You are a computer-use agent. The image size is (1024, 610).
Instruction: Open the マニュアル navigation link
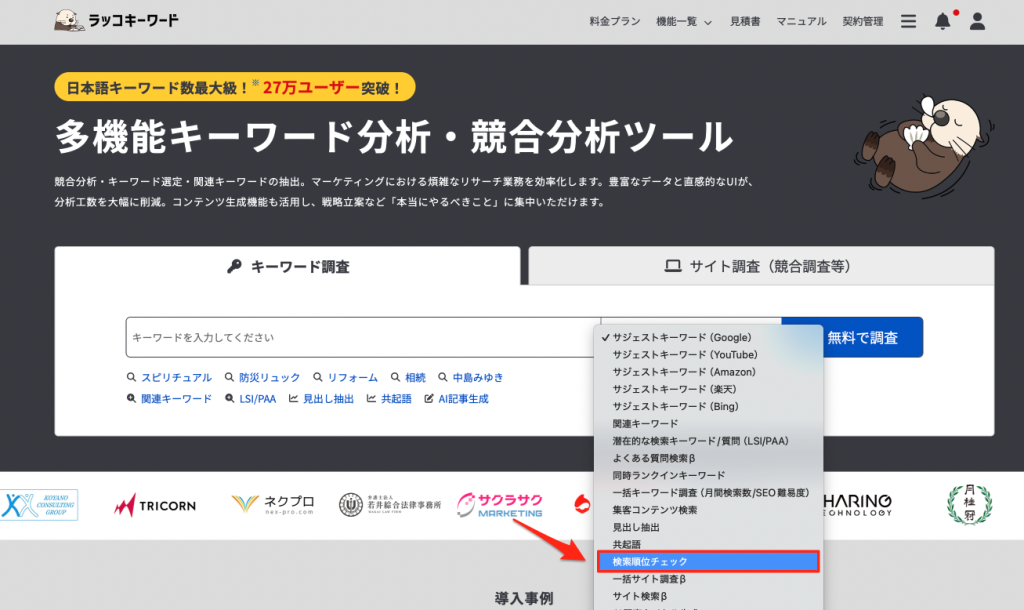801,21
